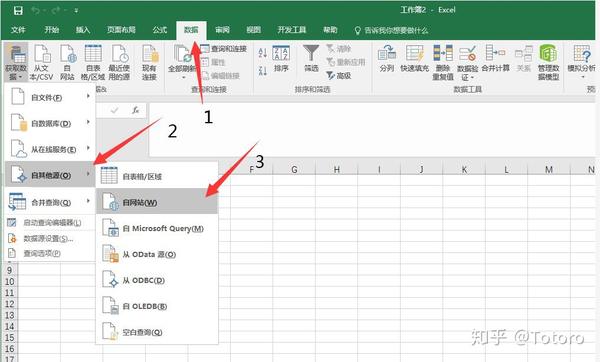Choose 自 OLEDB(B) submenu item

pos(157,306)
